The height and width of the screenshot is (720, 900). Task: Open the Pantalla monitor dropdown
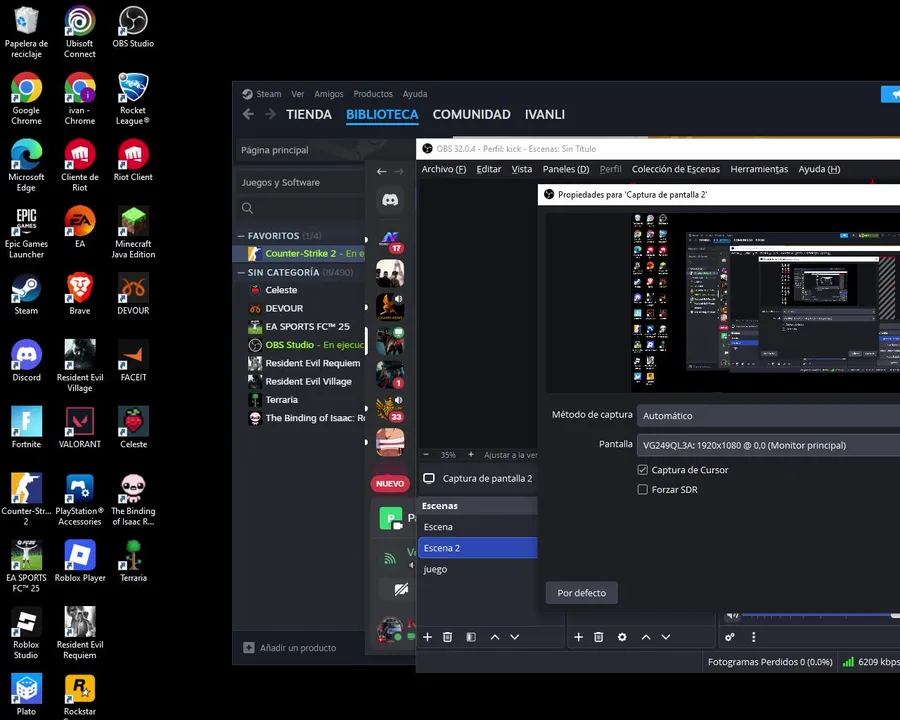pos(769,445)
